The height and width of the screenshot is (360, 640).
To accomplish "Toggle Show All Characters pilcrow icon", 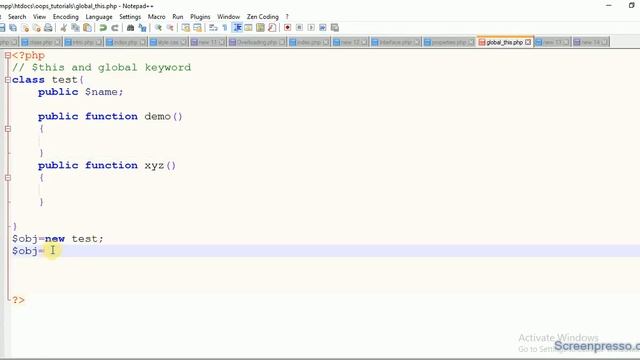I will (224, 28).
